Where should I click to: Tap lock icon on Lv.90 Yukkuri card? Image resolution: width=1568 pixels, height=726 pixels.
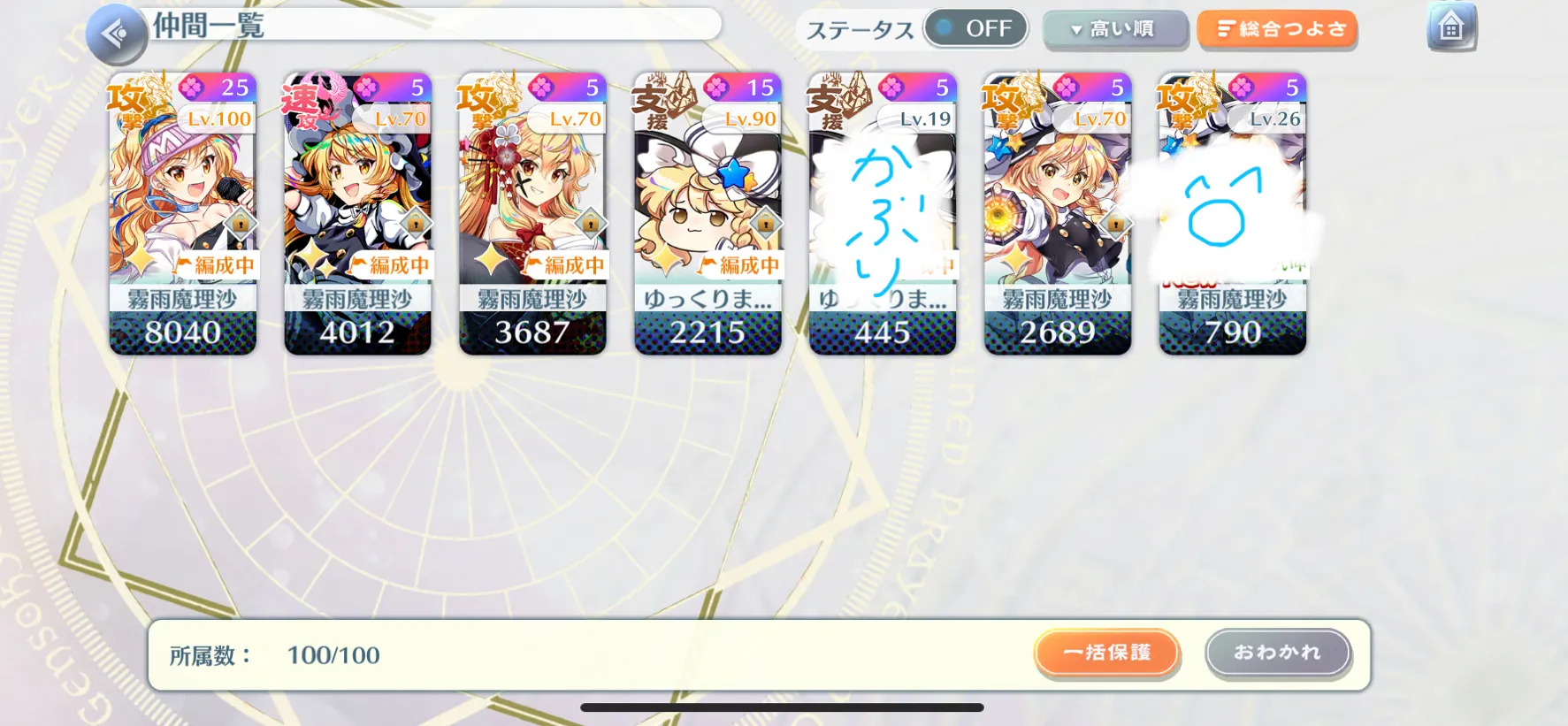pyautogui.click(x=766, y=224)
